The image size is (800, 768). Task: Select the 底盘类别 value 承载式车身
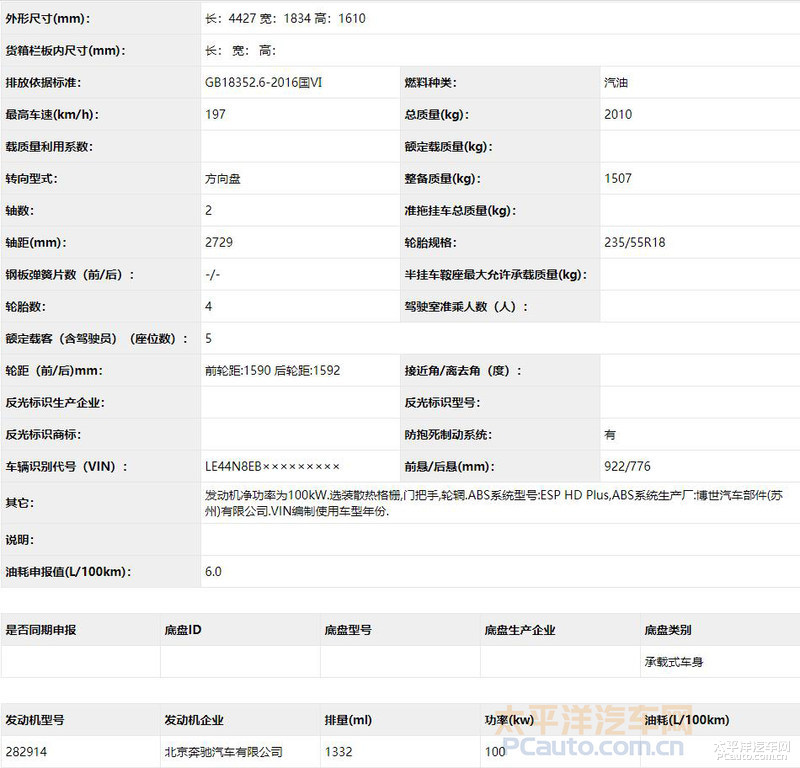pyautogui.click(x=674, y=662)
